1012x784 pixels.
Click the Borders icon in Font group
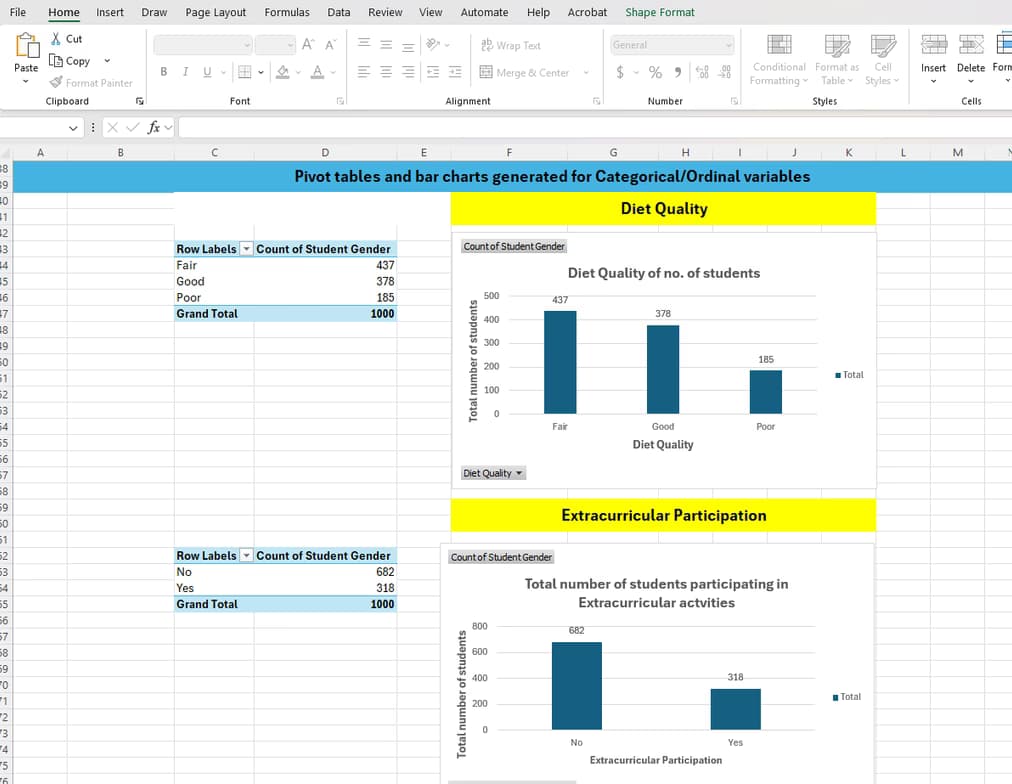242,72
